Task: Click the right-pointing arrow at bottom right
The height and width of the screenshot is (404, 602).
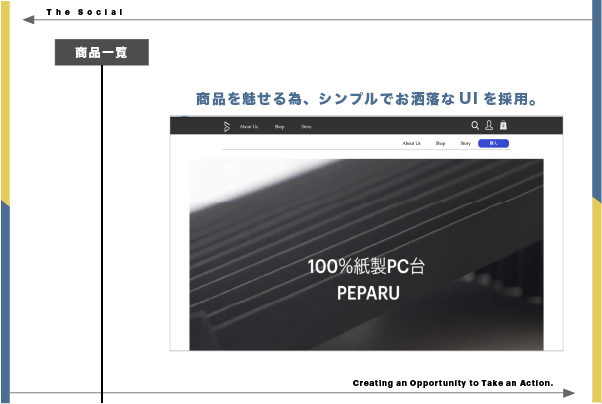Action: click(569, 393)
